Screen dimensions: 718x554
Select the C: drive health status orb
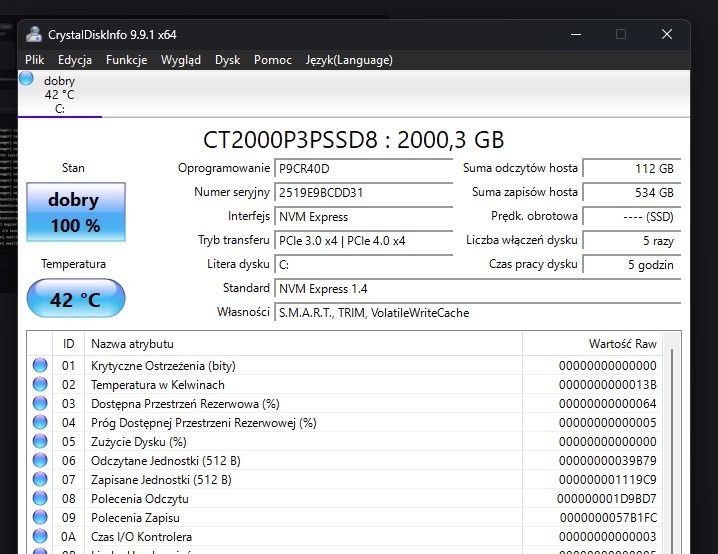[26, 79]
